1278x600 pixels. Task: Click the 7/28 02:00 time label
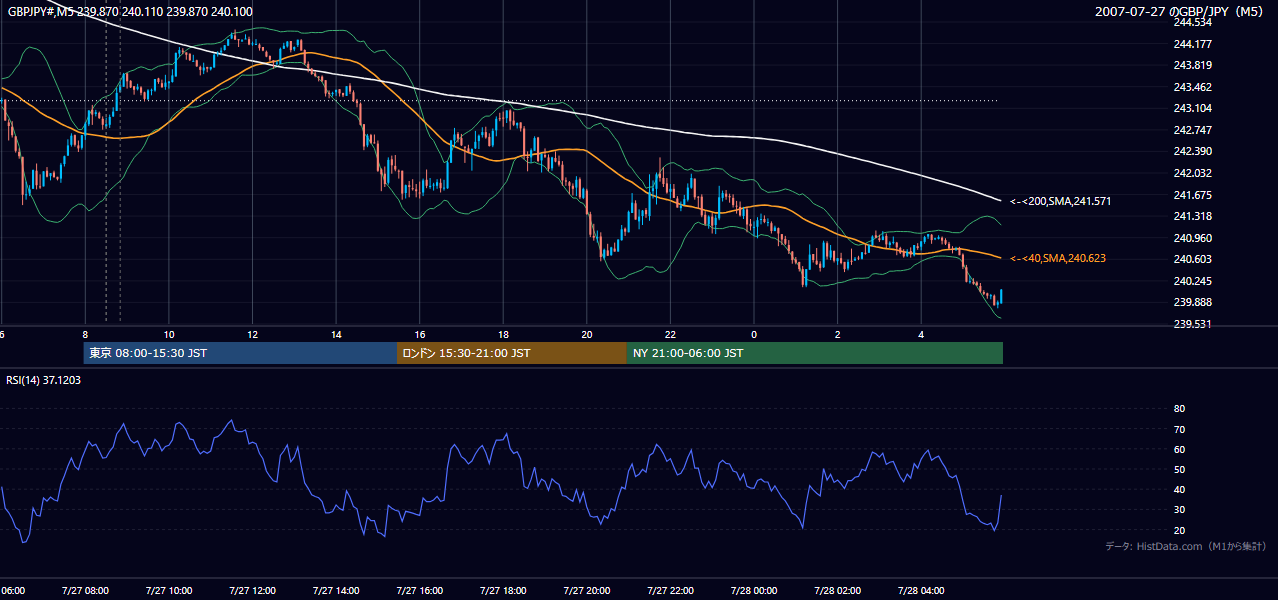click(x=838, y=591)
